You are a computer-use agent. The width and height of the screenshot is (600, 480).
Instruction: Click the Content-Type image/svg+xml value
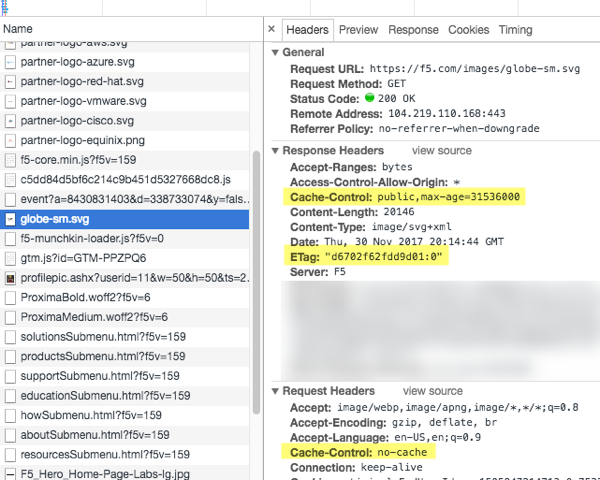tap(412, 227)
